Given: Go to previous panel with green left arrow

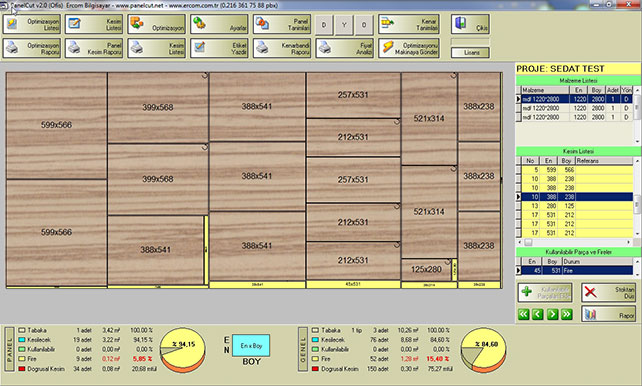Looking at the screenshot, I should (538, 314).
